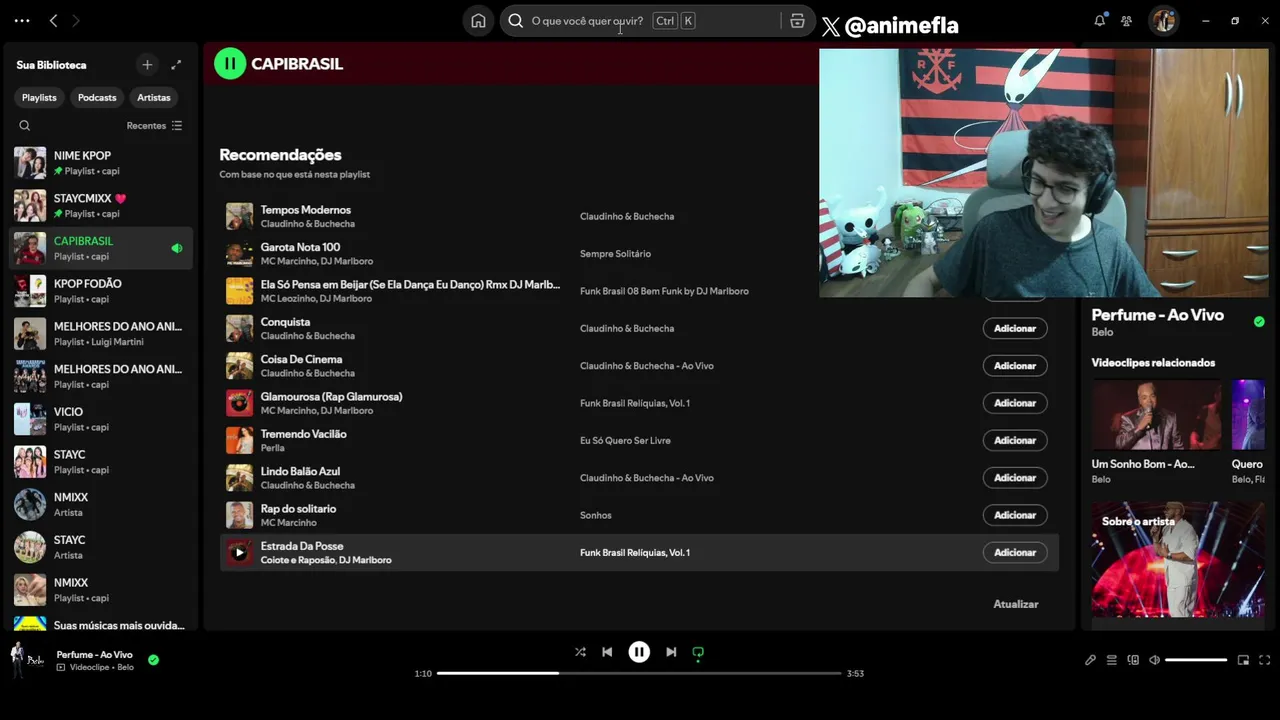Refresh recommendations with Atualizar
Image resolution: width=1280 pixels, height=720 pixels.
click(x=1016, y=604)
